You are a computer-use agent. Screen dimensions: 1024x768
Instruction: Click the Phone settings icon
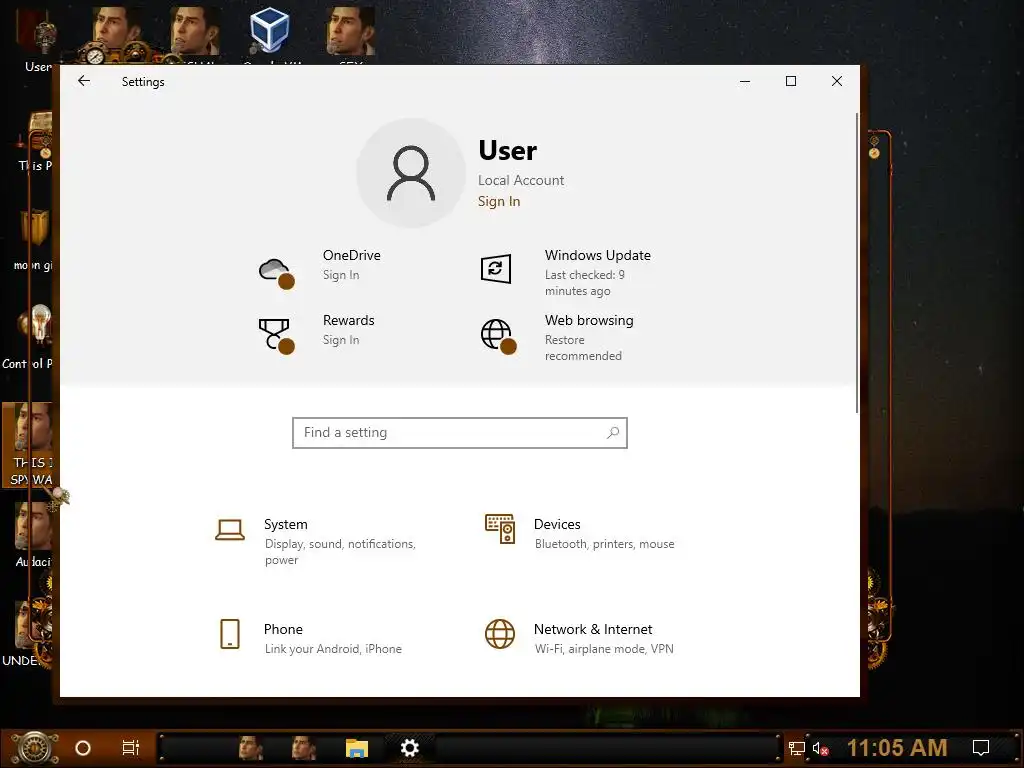pyautogui.click(x=230, y=634)
